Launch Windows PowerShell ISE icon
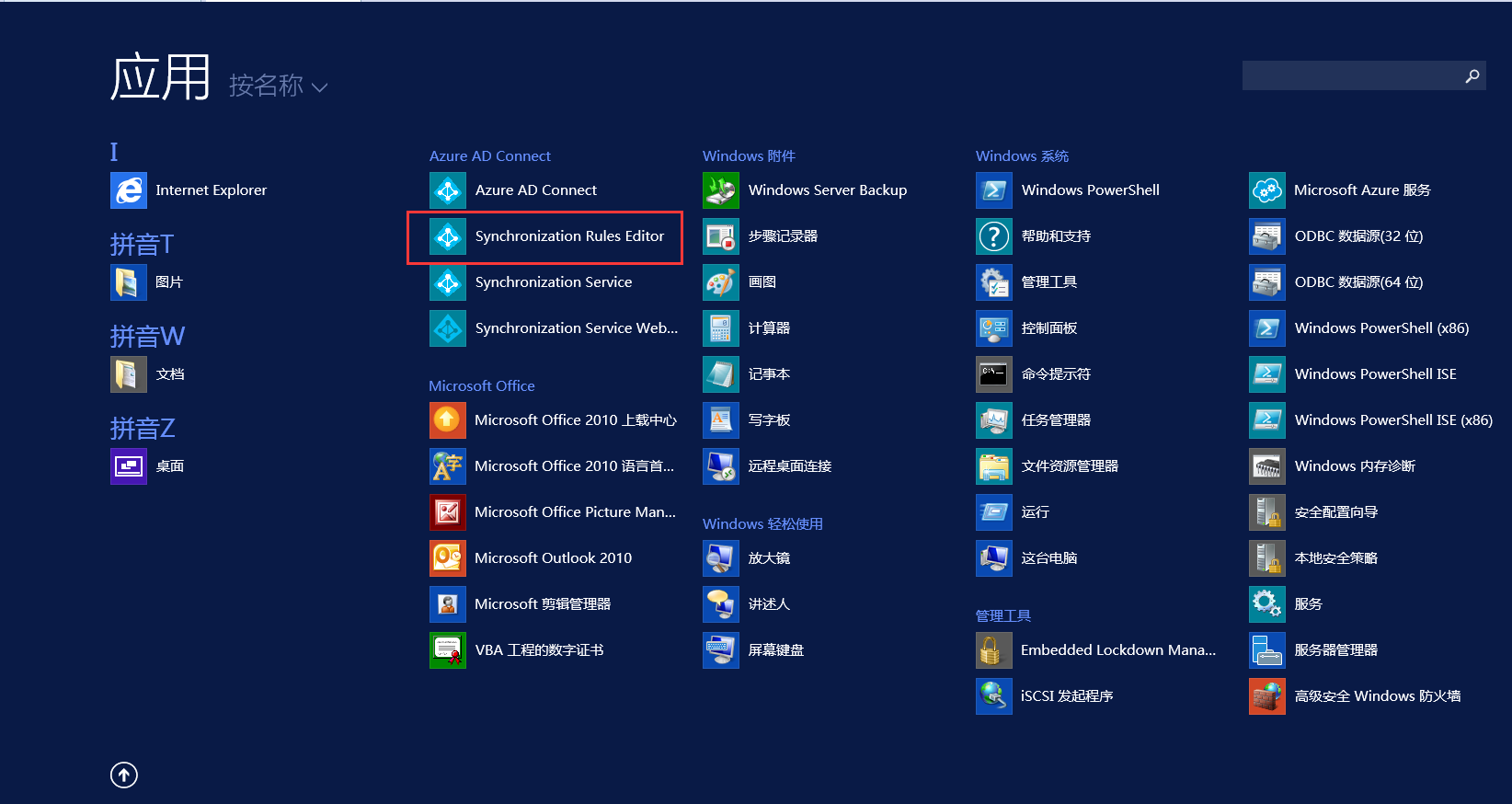The width and height of the screenshot is (1512, 804). [1267, 374]
